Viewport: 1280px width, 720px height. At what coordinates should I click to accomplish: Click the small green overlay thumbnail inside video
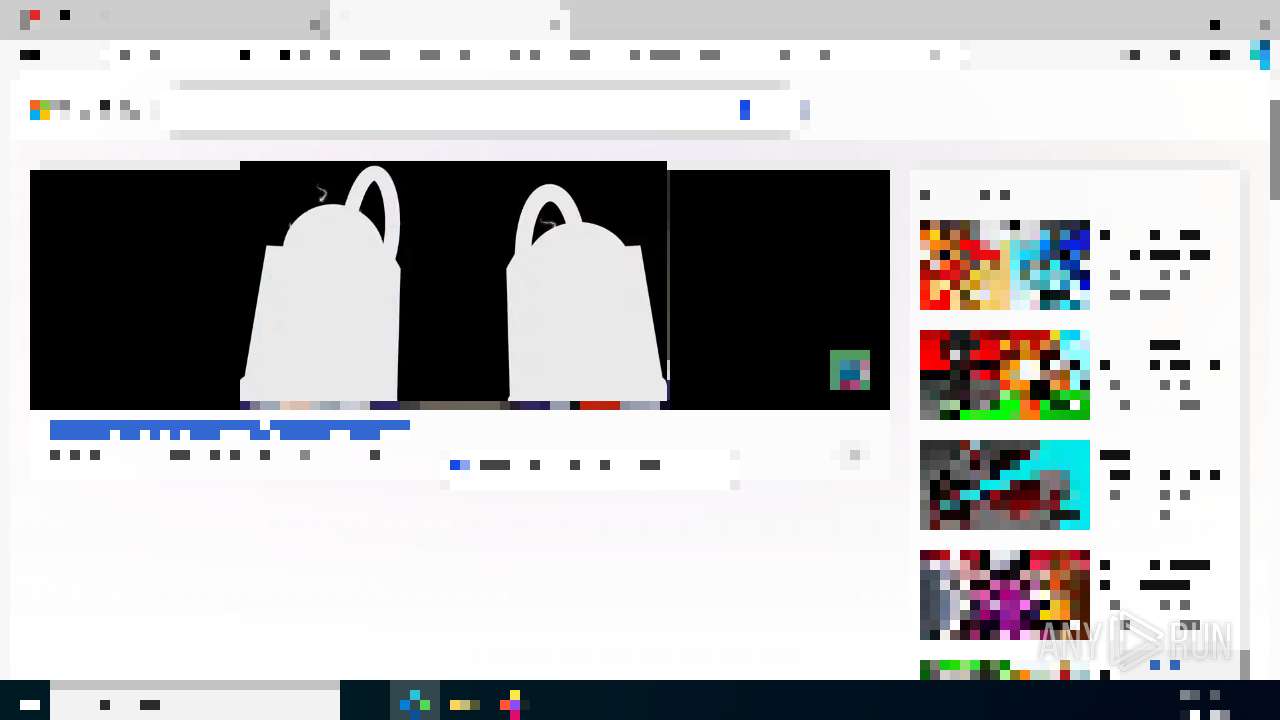pos(850,370)
